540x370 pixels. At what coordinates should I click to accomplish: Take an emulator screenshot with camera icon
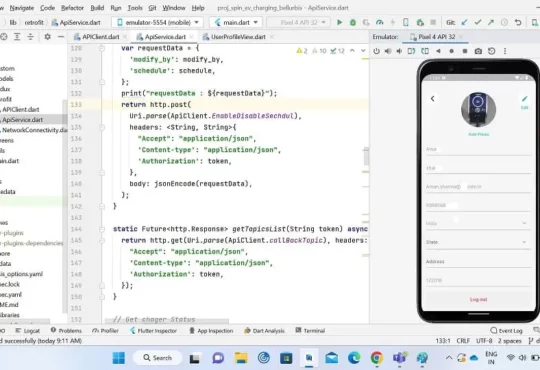pos(478,51)
